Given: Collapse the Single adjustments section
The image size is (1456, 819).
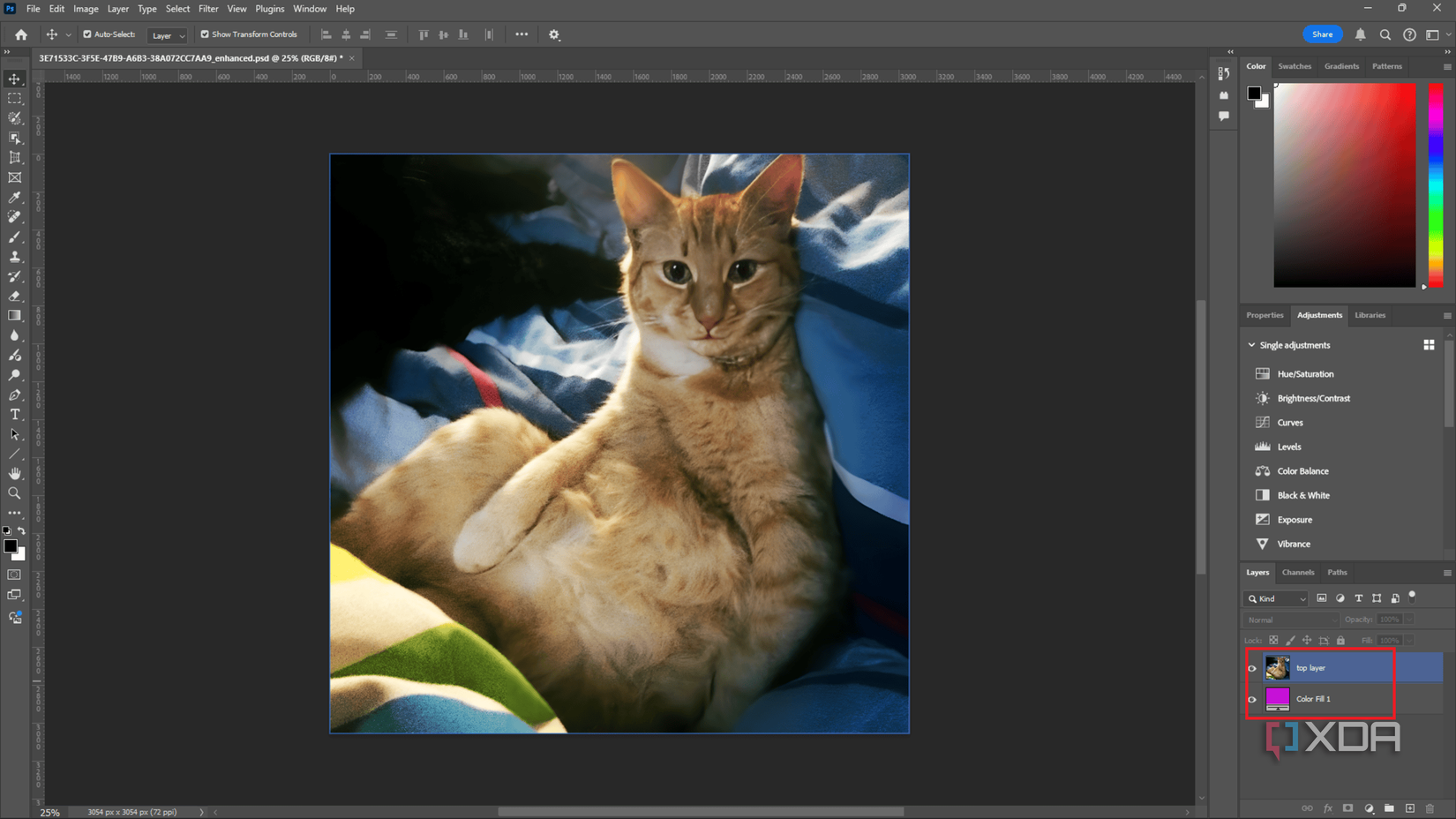Looking at the screenshot, I should (1251, 345).
